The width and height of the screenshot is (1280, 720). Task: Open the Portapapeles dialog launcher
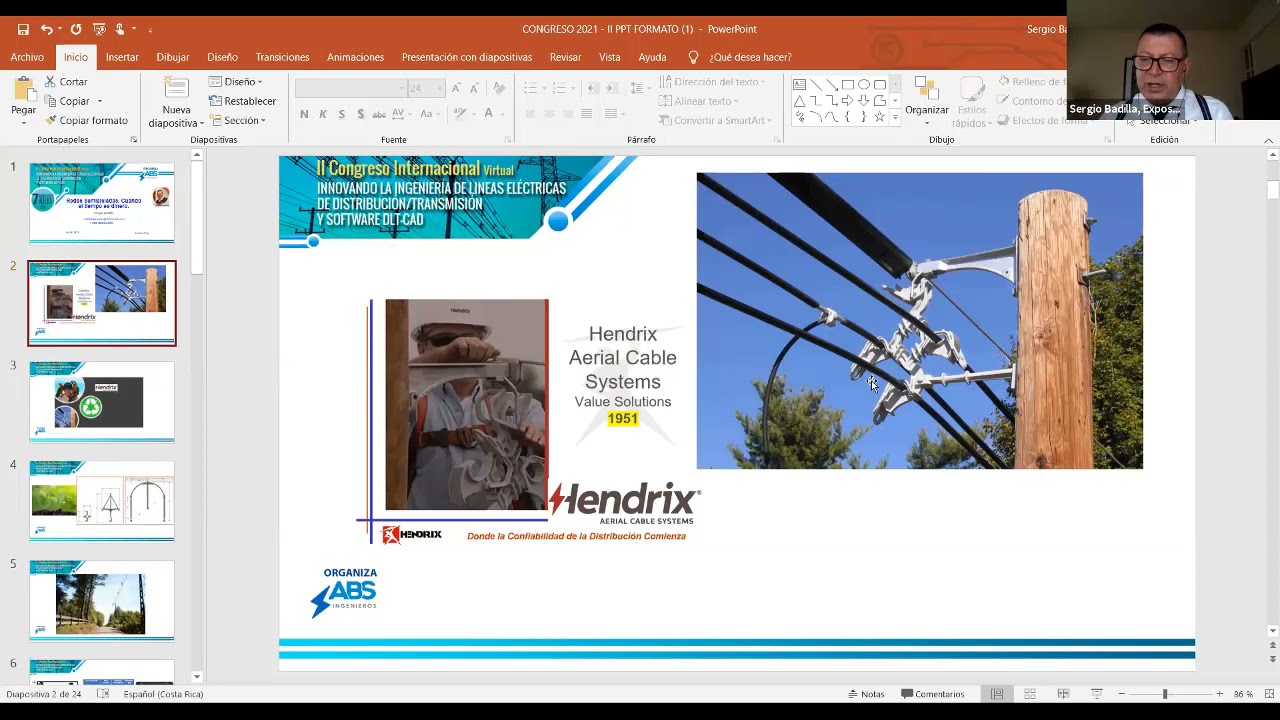coord(134,140)
